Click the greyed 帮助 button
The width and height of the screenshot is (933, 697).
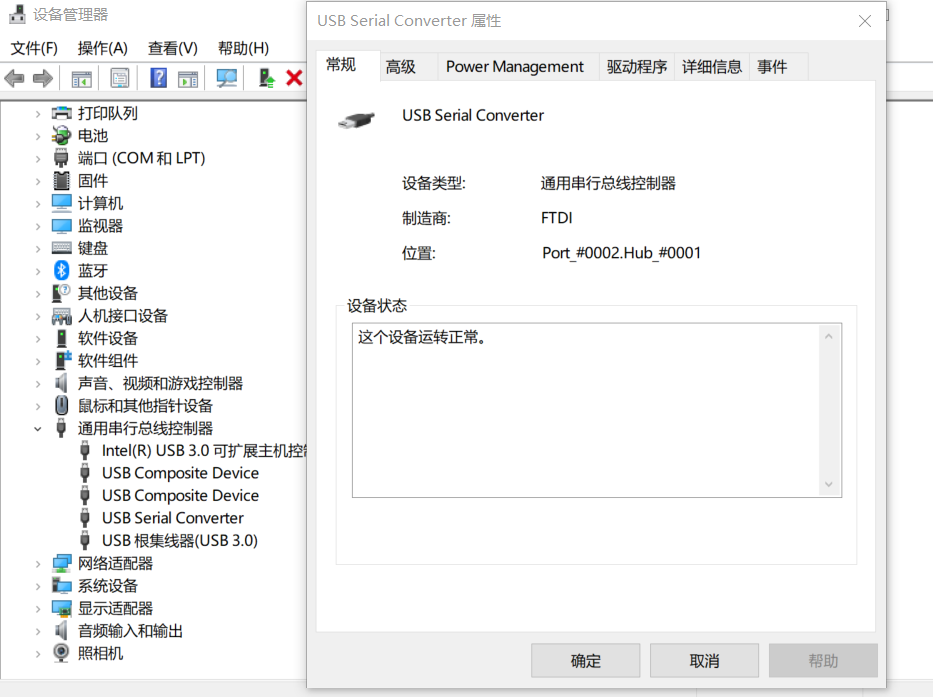(x=823, y=660)
